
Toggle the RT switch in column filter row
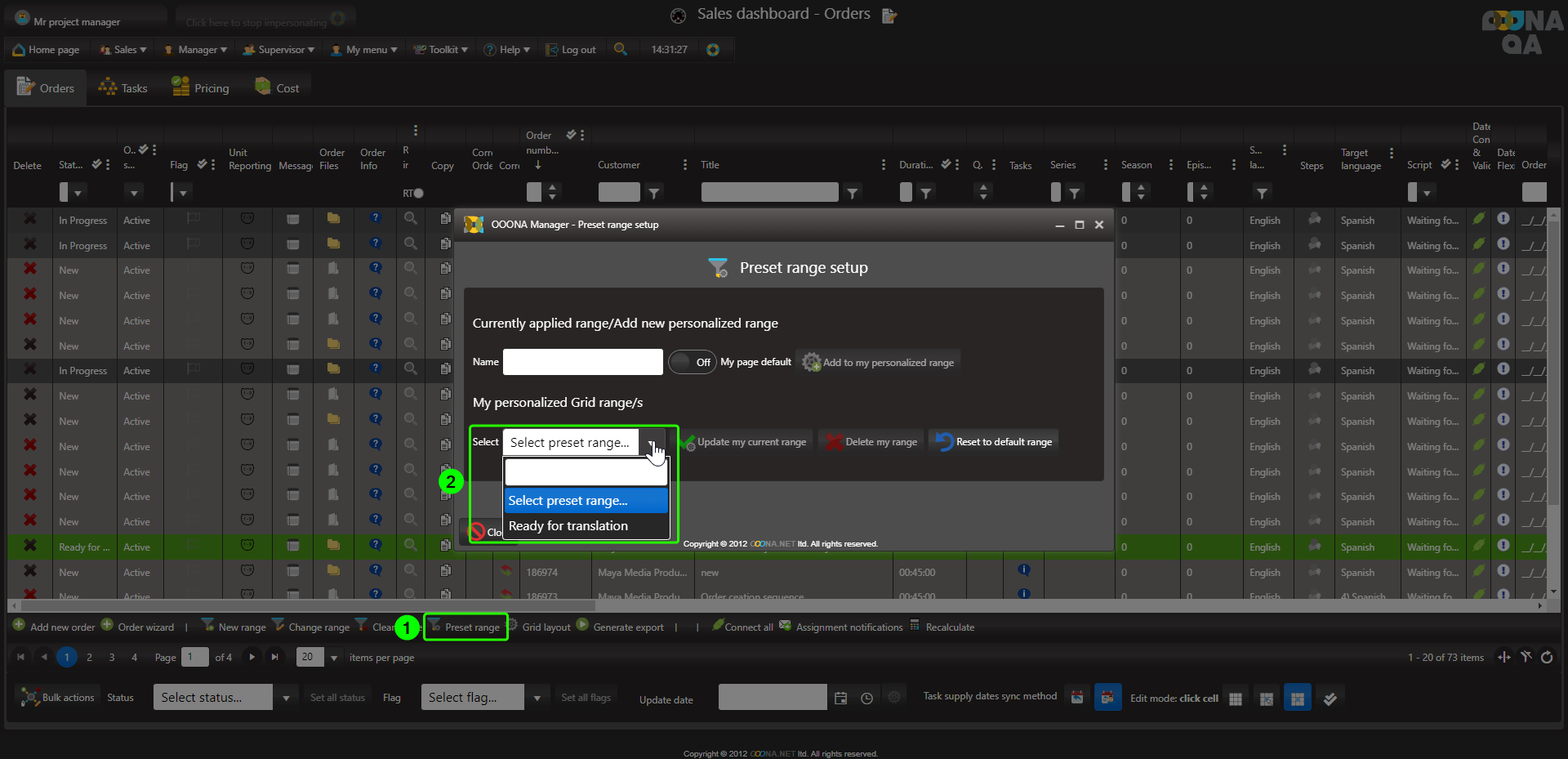click(417, 194)
